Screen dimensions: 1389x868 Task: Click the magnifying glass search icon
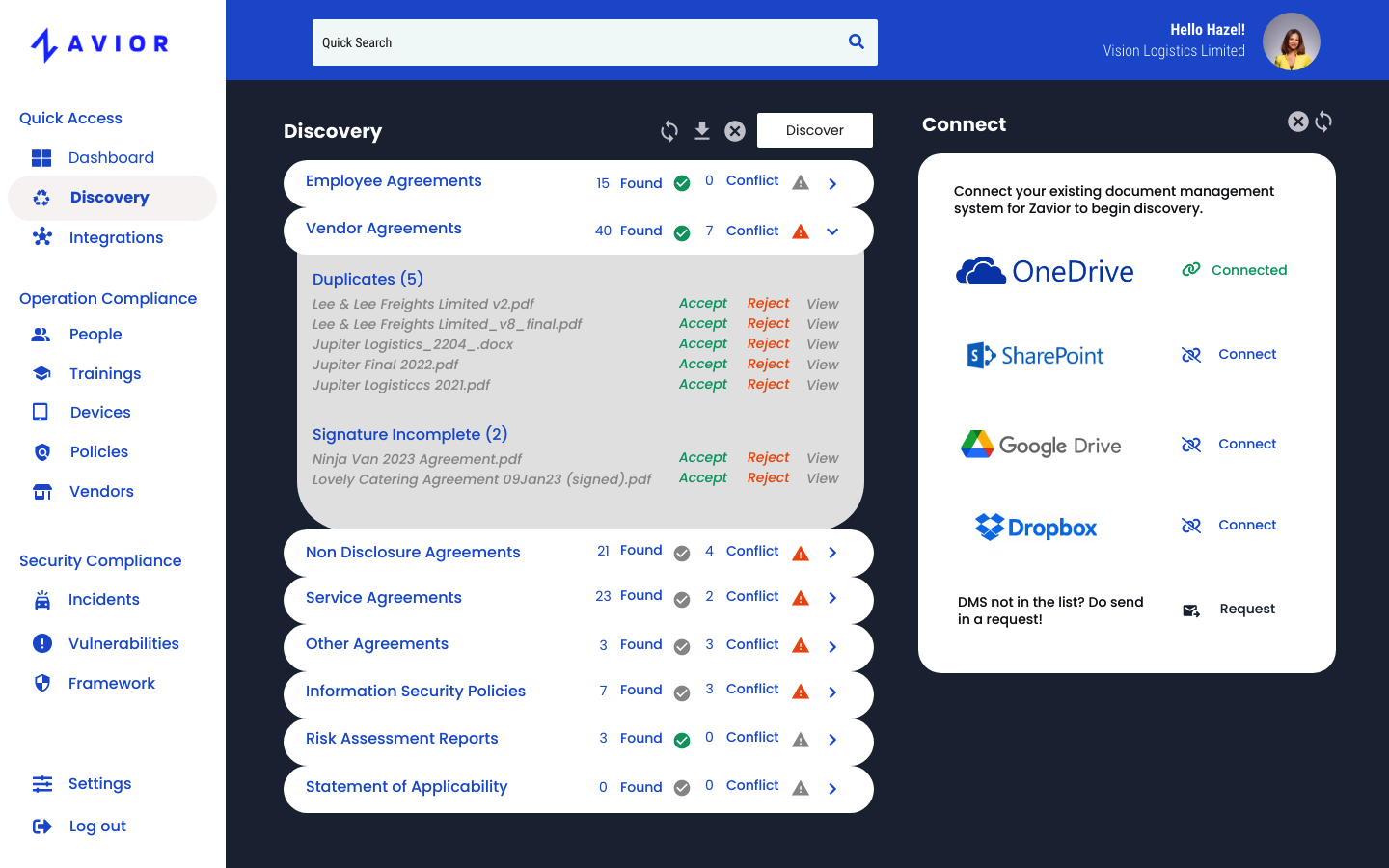click(856, 41)
